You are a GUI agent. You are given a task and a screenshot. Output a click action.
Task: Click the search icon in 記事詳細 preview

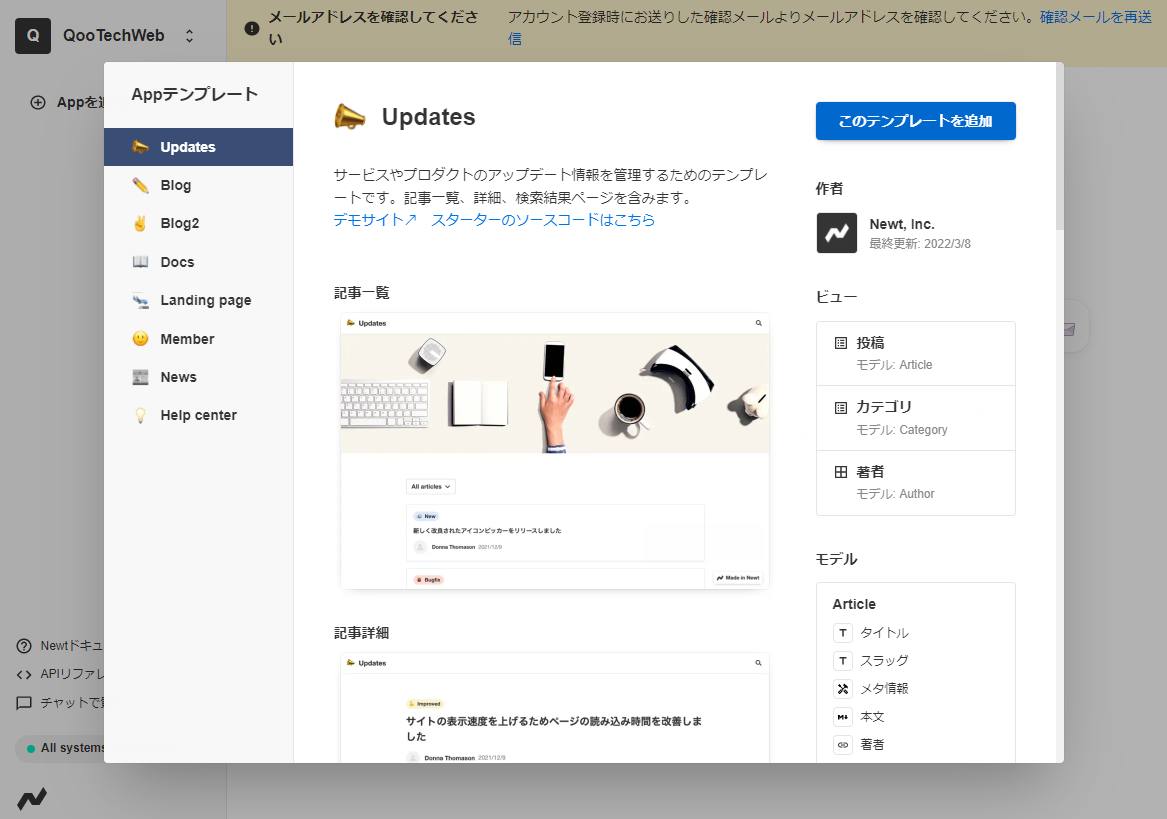point(758,663)
